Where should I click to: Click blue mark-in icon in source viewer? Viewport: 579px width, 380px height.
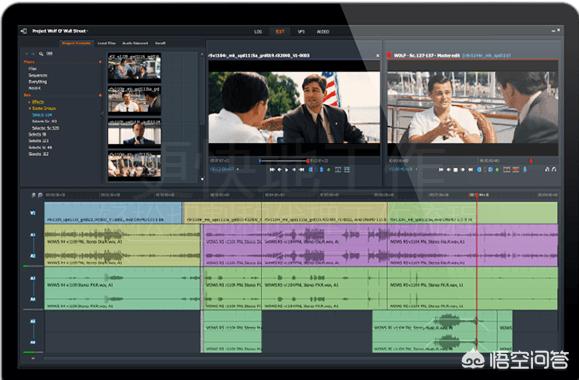(311, 170)
